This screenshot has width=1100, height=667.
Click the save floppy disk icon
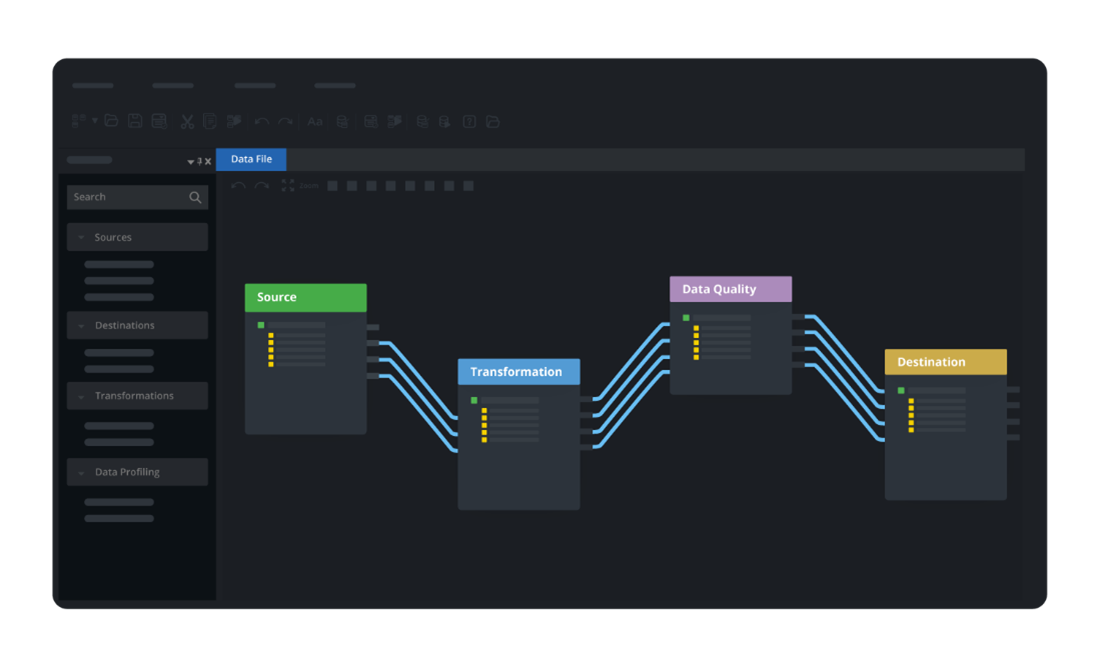click(x=135, y=121)
